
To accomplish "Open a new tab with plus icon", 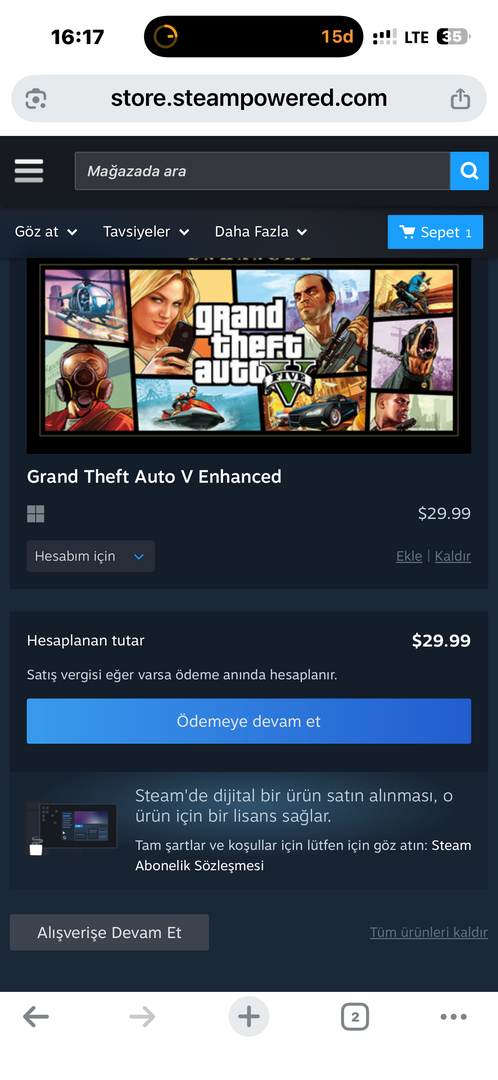I will pos(249,1017).
